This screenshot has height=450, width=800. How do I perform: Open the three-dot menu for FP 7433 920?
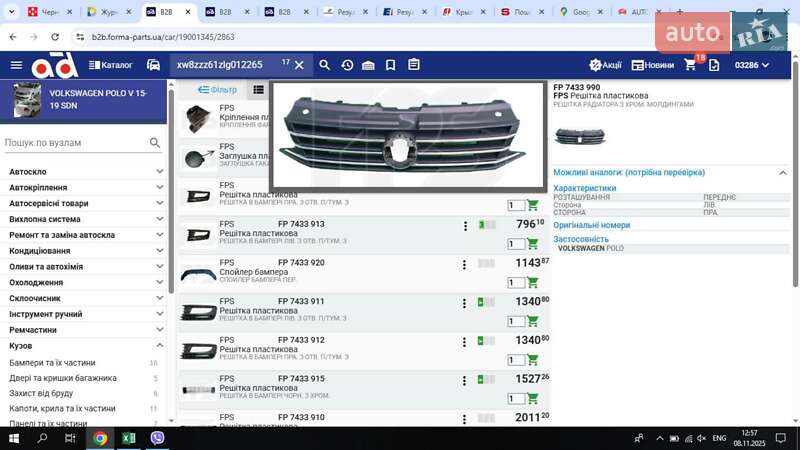coord(465,265)
